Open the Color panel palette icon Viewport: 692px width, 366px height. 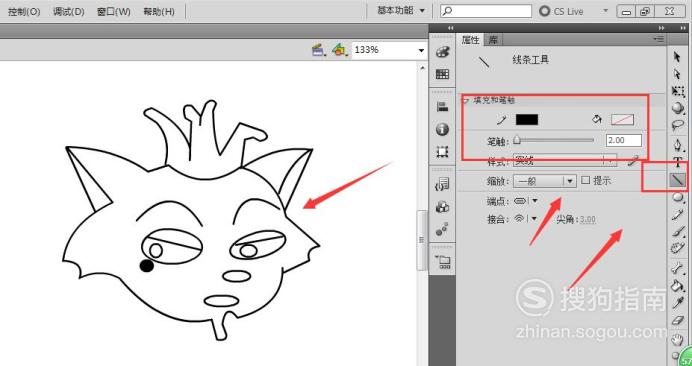(442, 52)
